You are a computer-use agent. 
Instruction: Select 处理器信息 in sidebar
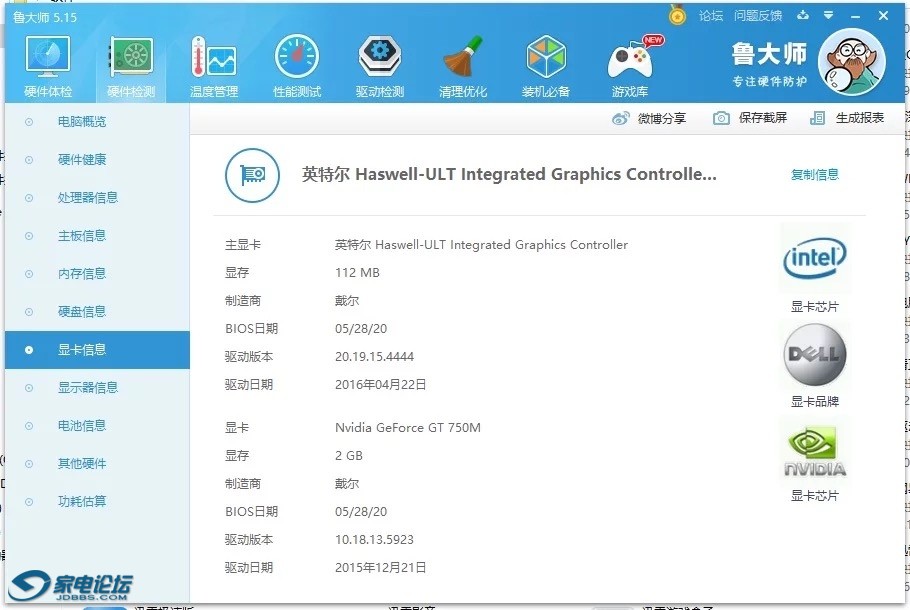97,198
